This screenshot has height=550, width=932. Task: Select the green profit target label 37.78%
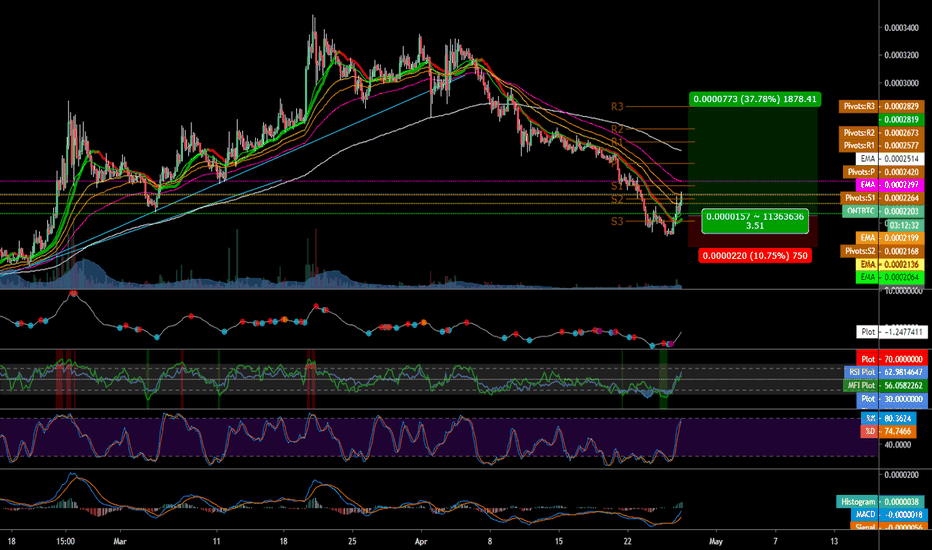coord(755,99)
